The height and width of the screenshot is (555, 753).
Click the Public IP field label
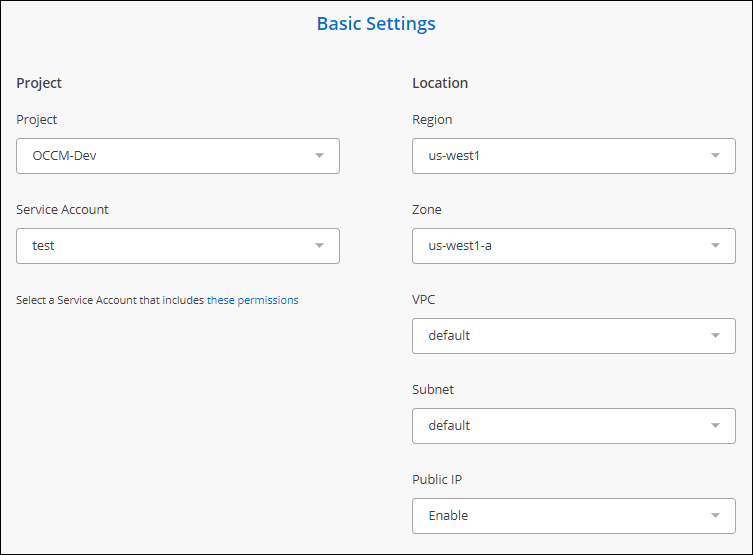(x=437, y=480)
